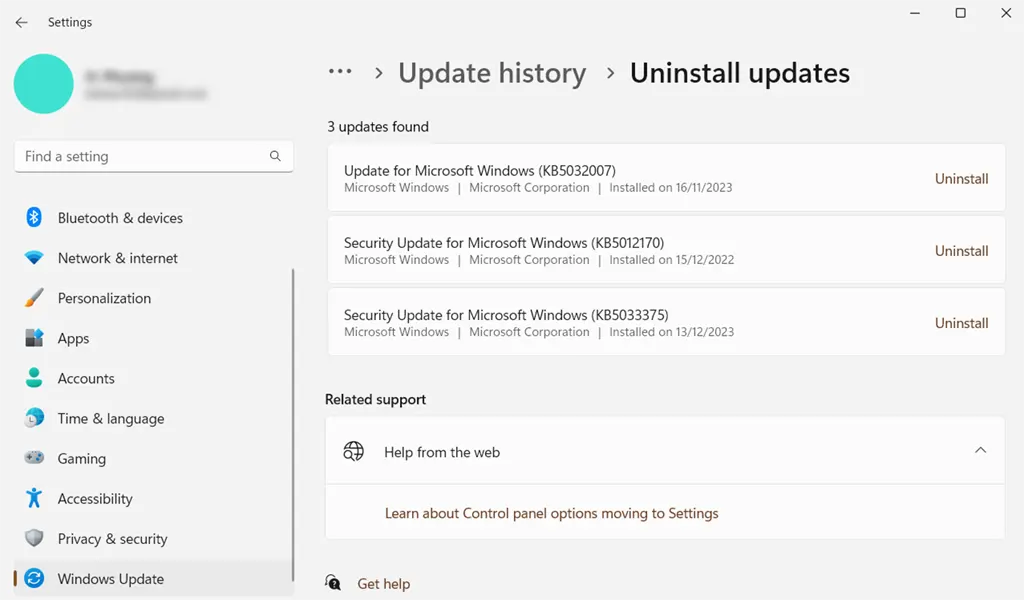The width and height of the screenshot is (1024, 600).
Task: Navigate back using the arrow button
Action: click(20, 22)
